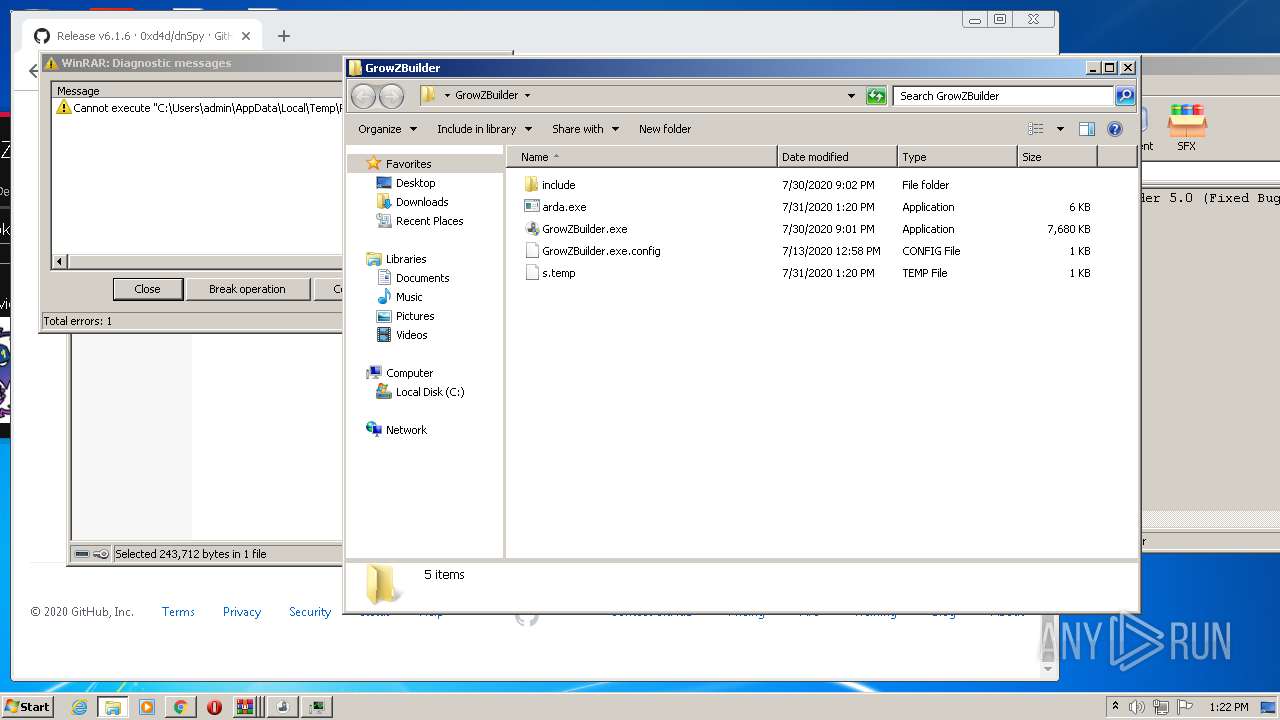Launch Opera from taskbar
The width and height of the screenshot is (1280, 720).
click(214, 707)
